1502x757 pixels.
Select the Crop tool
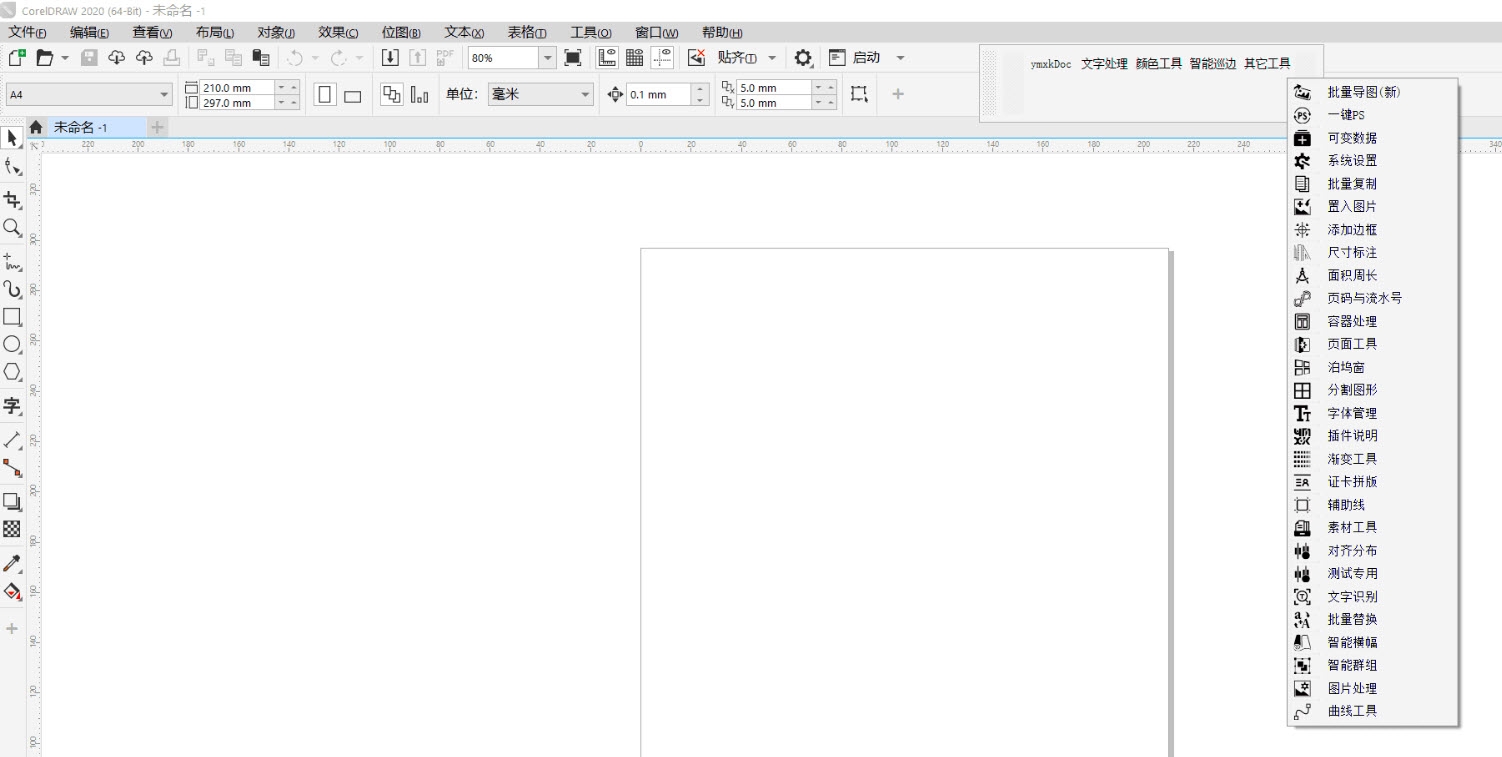(x=13, y=199)
